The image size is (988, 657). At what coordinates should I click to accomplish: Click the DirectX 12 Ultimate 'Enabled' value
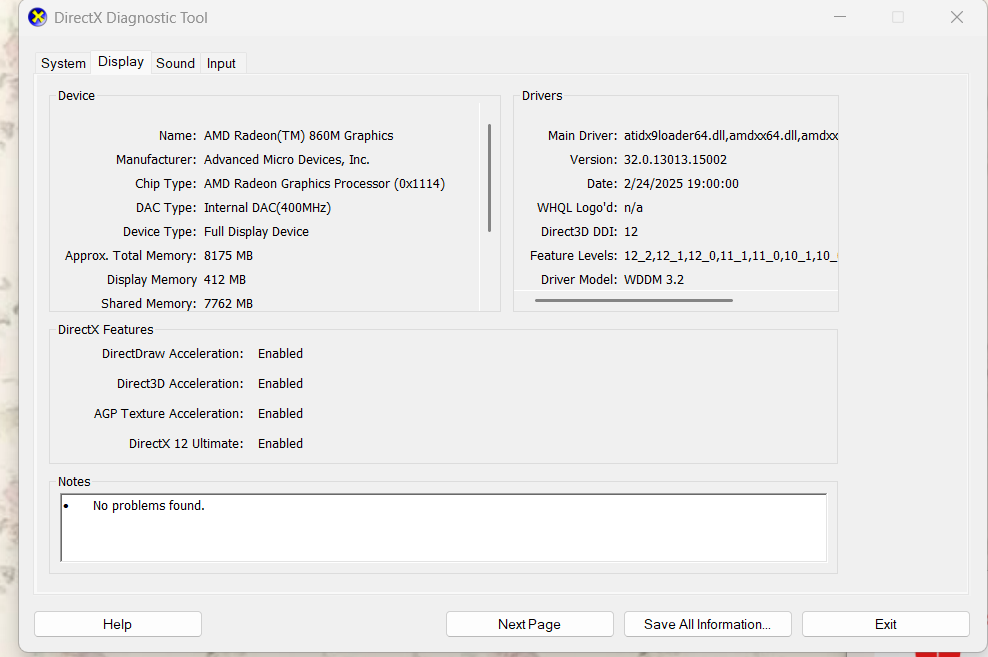coord(280,443)
